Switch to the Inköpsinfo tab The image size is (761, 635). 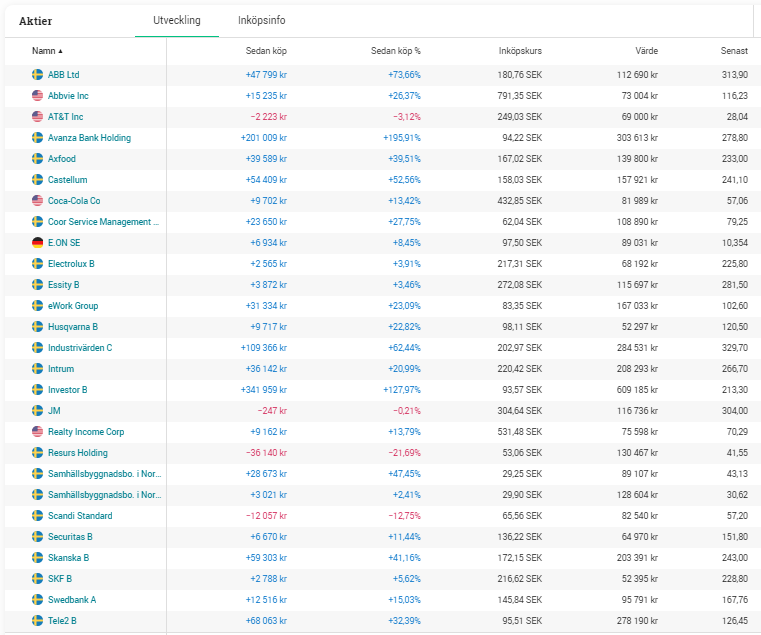click(262, 20)
